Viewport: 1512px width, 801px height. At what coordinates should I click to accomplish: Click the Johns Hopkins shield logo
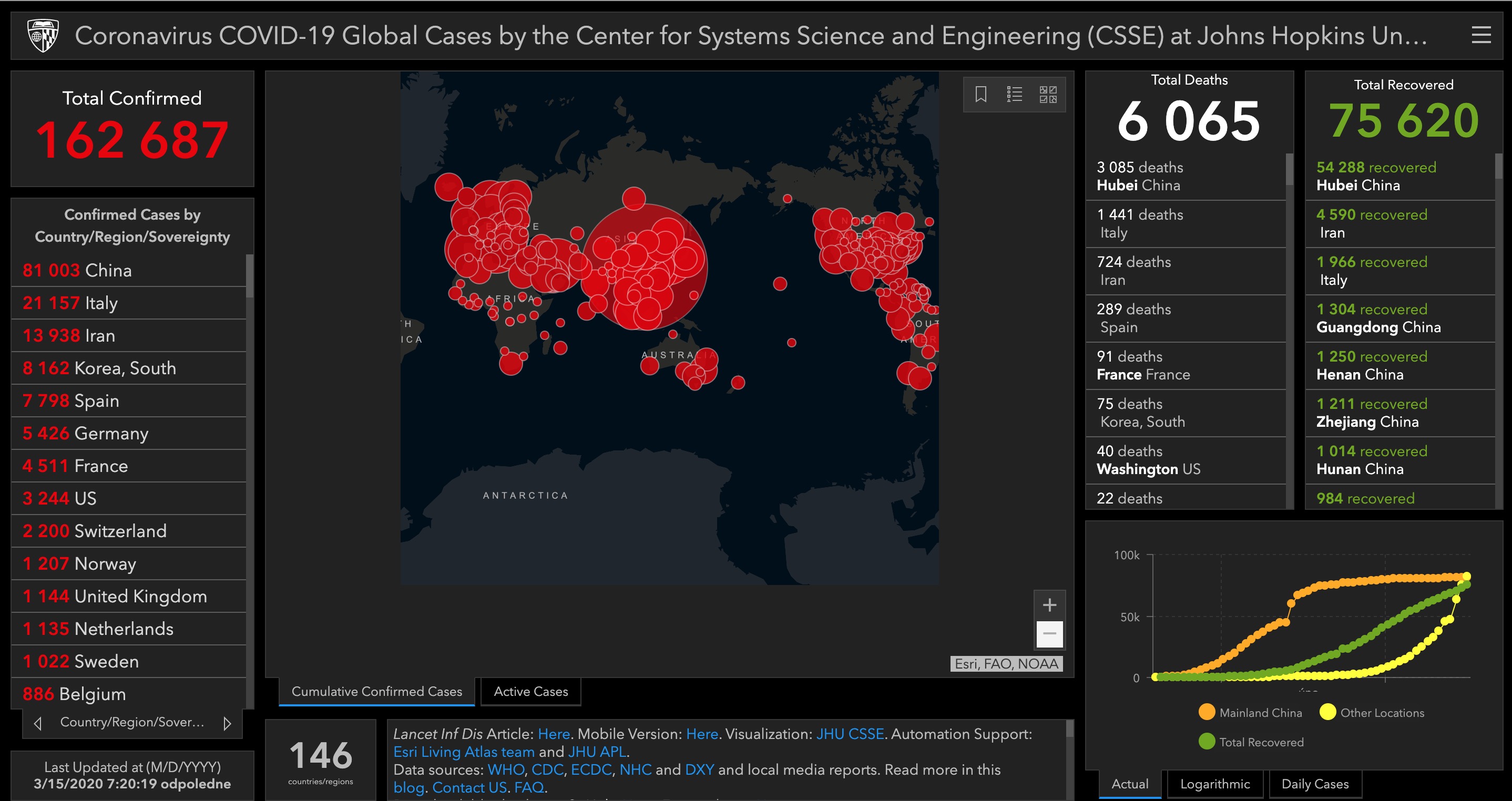pyautogui.click(x=43, y=36)
